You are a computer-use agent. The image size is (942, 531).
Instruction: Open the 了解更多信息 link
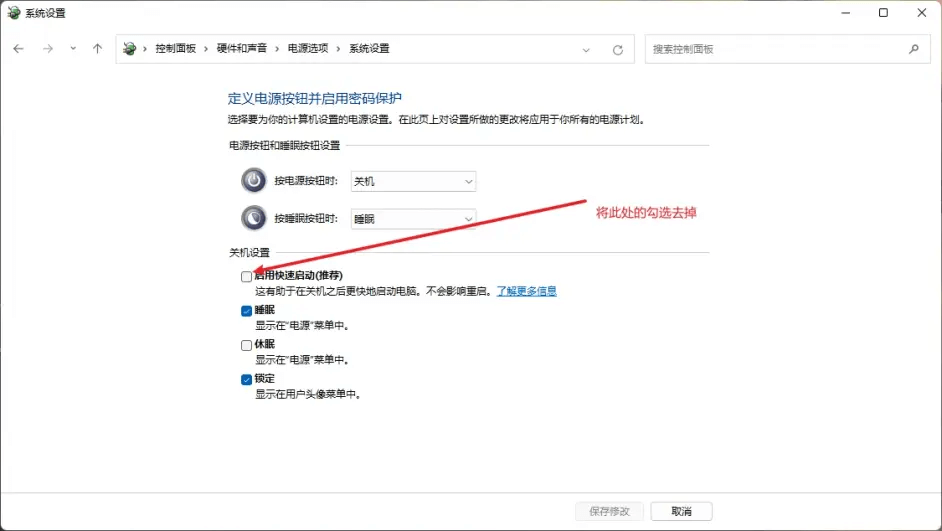[526, 291]
